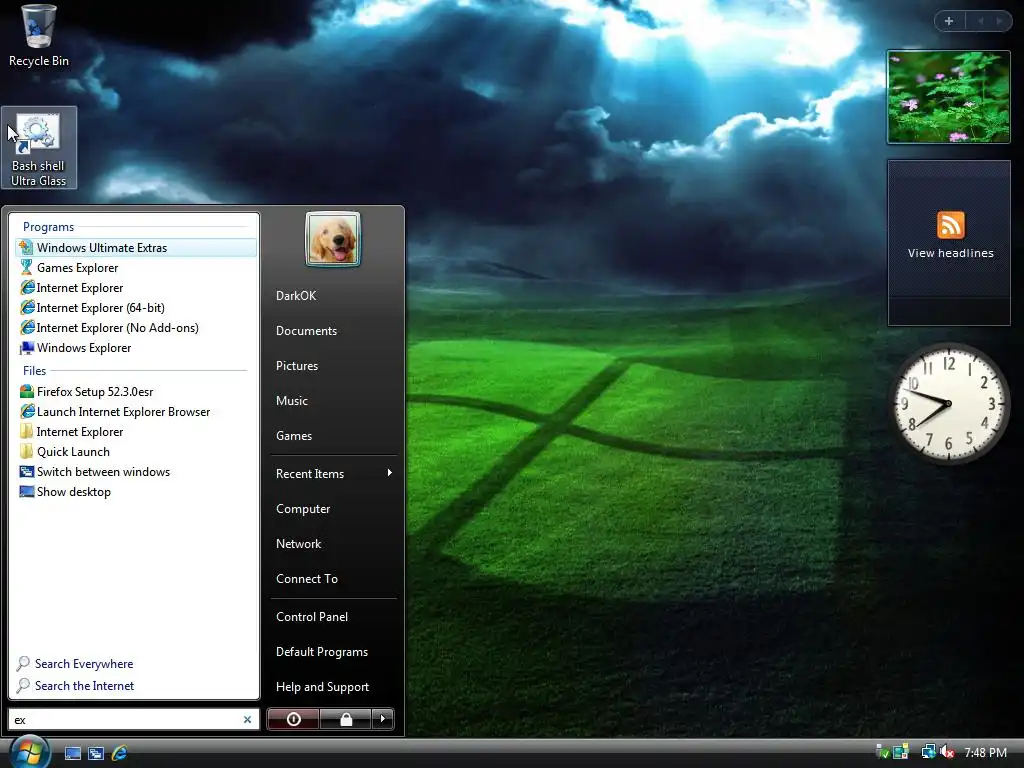
Task: Open Control Panel from the Start menu
Action: (312, 616)
